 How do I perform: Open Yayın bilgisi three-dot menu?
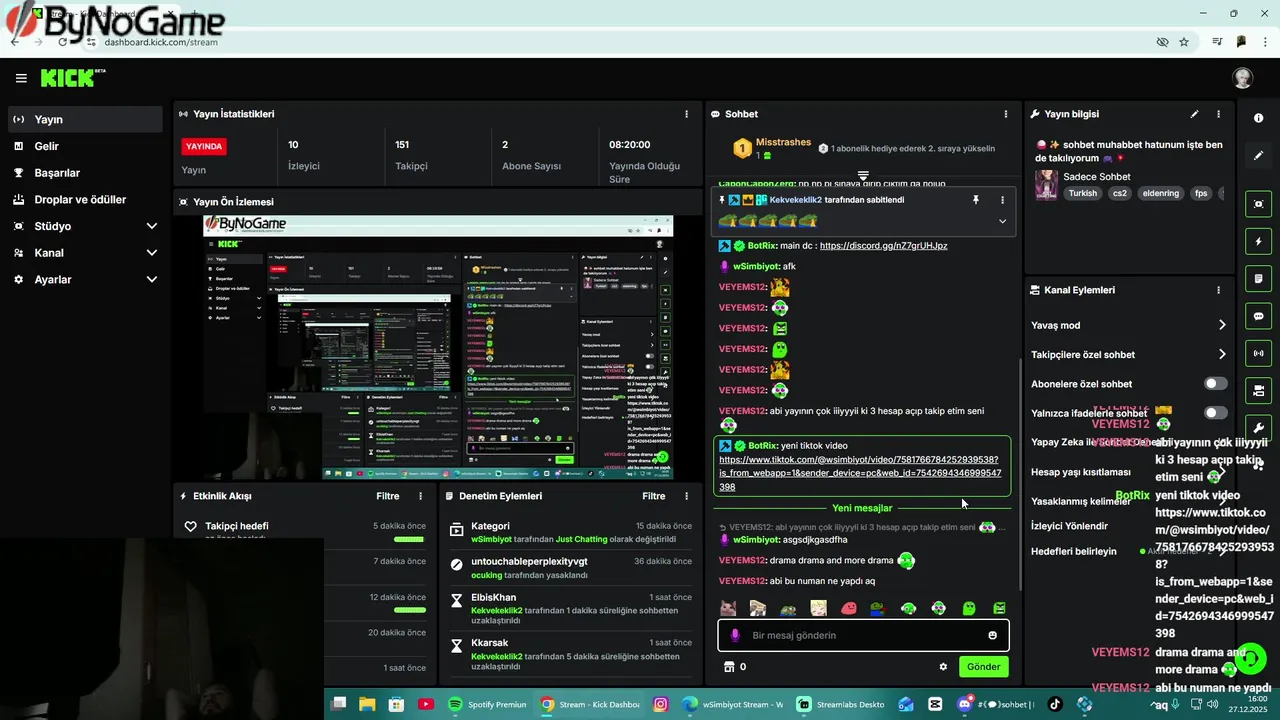(x=1218, y=114)
